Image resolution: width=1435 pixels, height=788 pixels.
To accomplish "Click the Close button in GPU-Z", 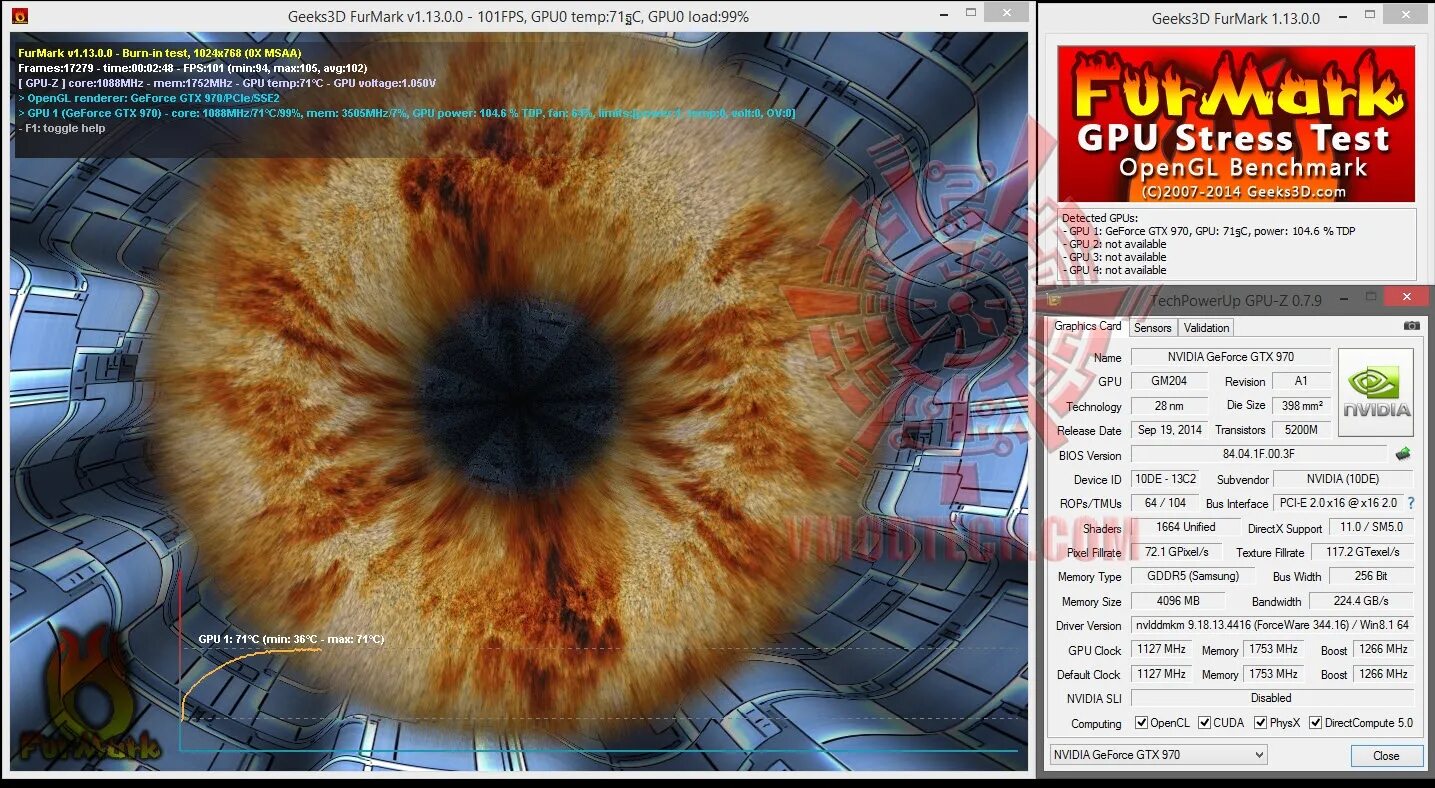I will [x=1386, y=756].
